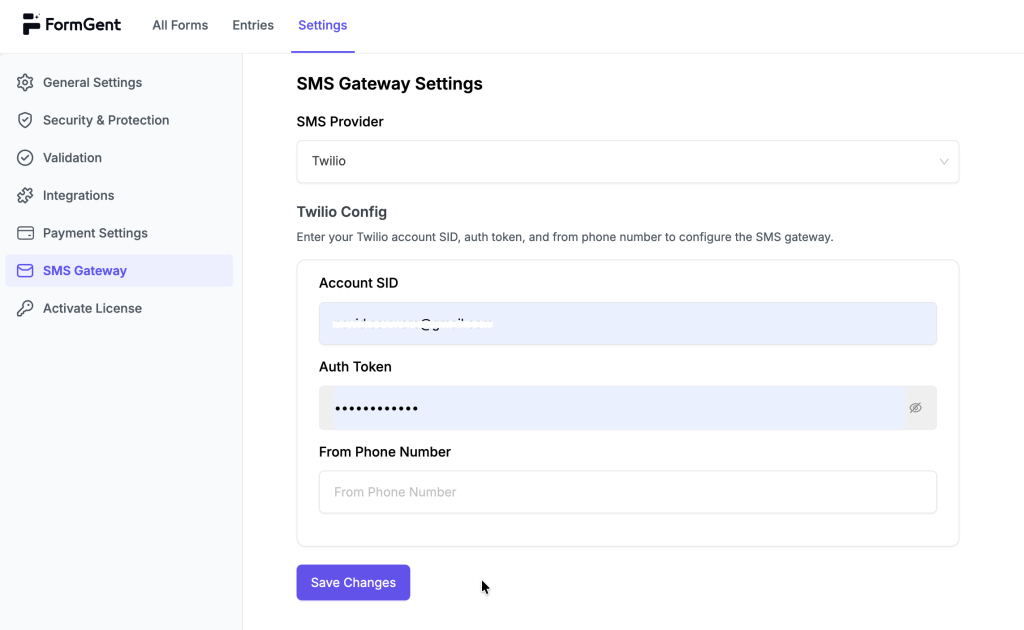
Task: Click the Integrations puzzle piece icon
Action: (25, 195)
